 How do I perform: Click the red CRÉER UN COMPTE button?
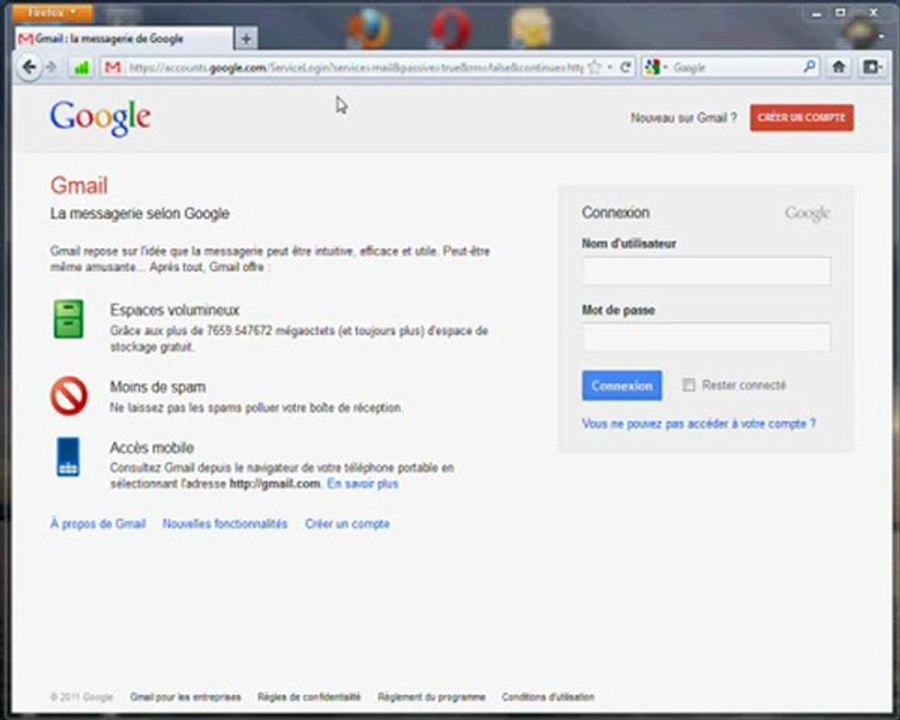(x=801, y=118)
